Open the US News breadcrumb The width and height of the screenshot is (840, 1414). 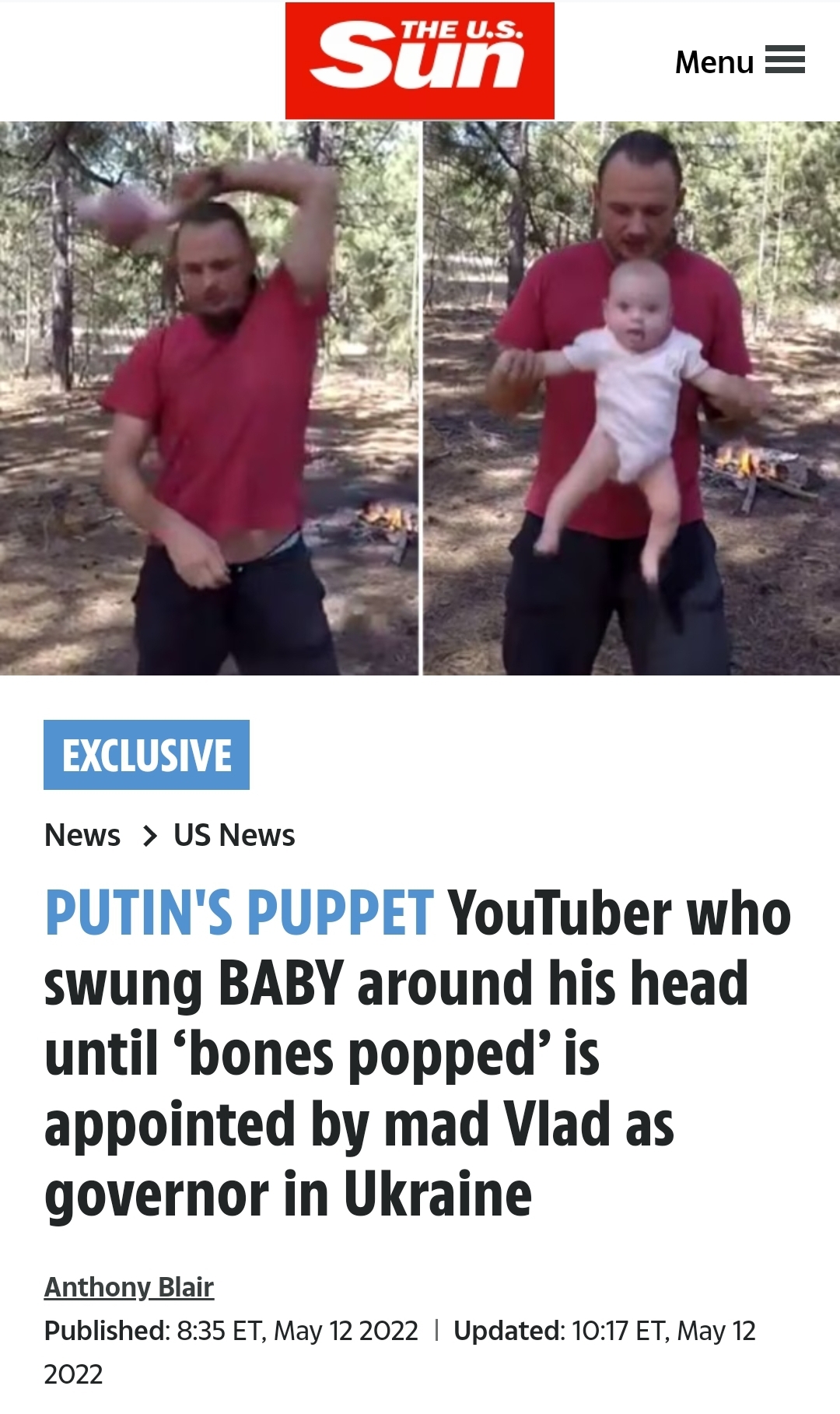point(234,835)
